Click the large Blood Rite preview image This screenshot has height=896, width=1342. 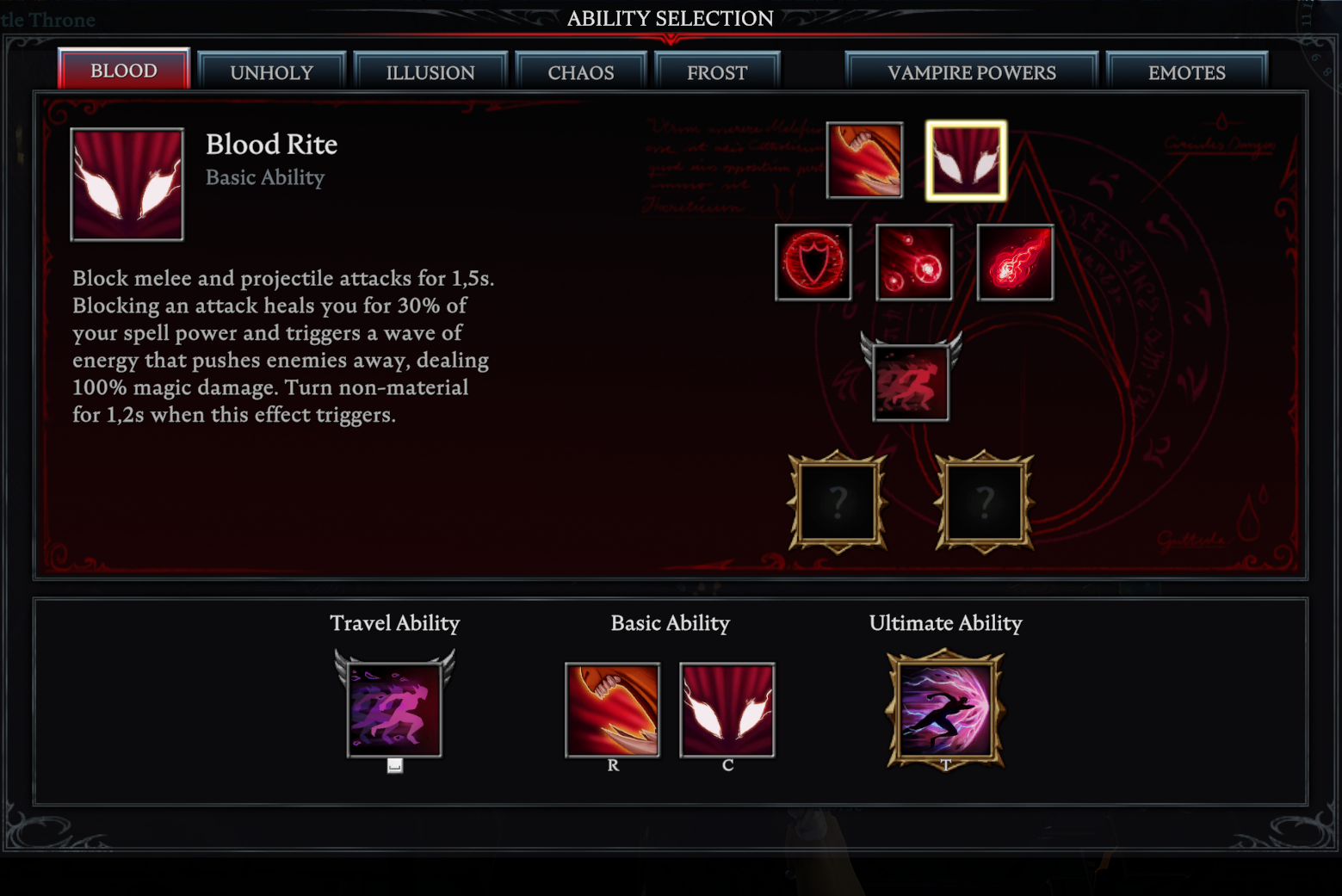127,184
